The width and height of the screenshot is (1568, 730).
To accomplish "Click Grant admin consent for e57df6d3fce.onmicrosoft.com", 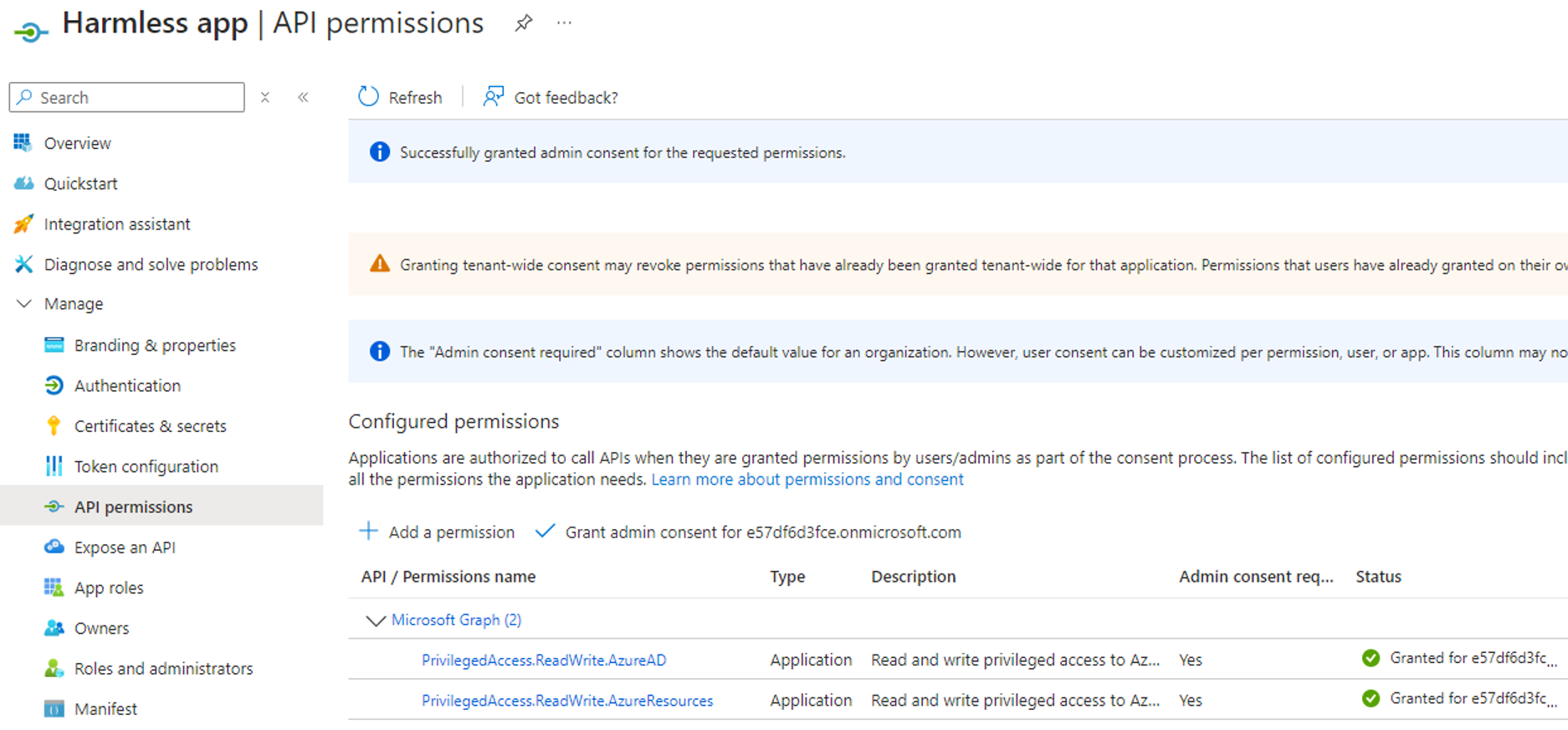I will click(748, 532).
